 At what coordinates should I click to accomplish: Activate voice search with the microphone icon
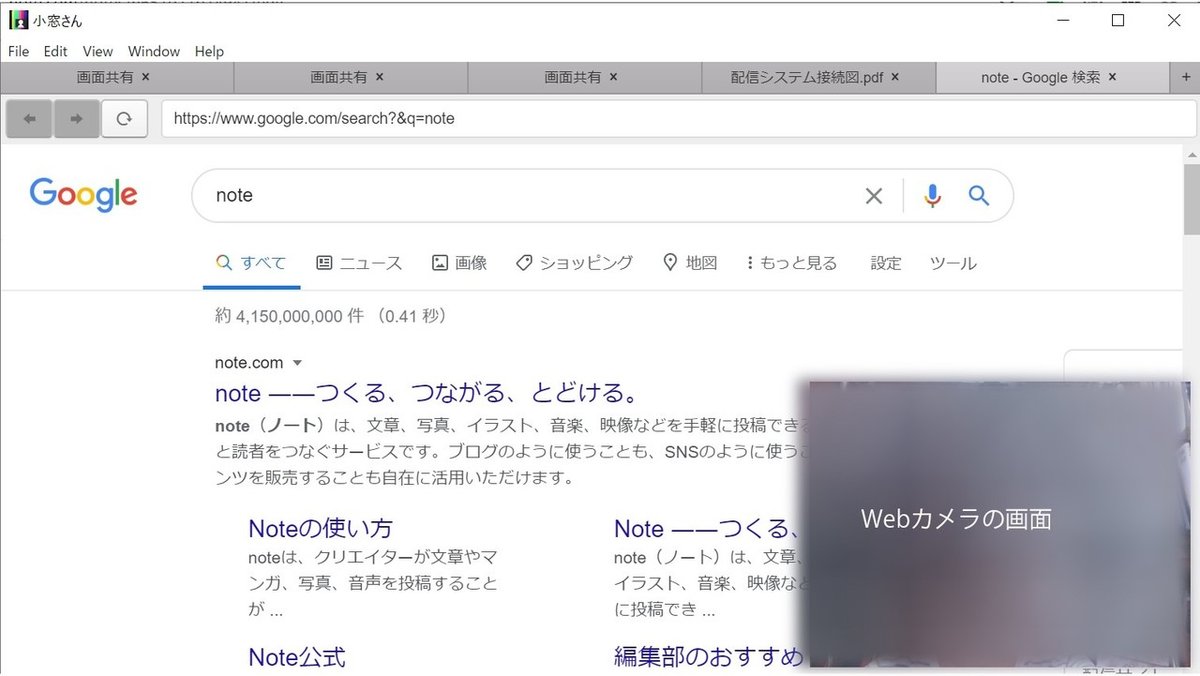click(932, 195)
